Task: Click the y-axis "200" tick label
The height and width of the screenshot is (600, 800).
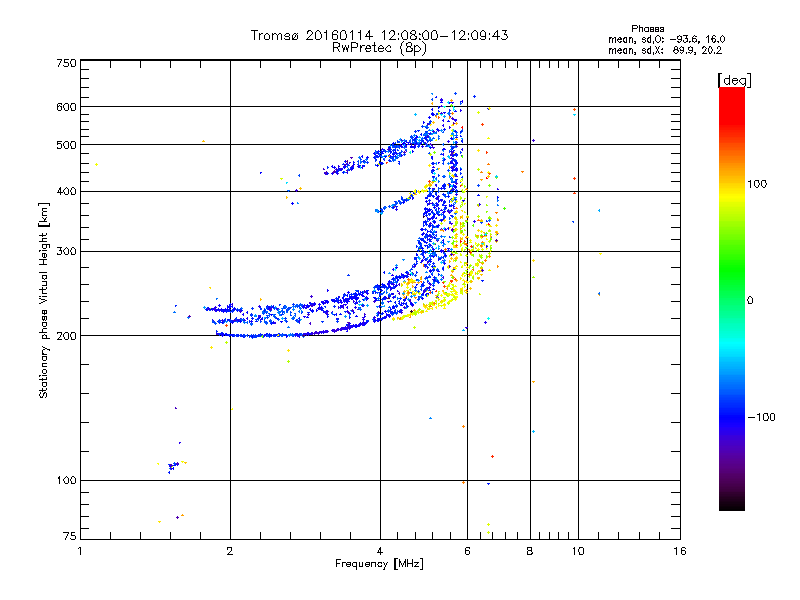Action: tap(66, 336)
